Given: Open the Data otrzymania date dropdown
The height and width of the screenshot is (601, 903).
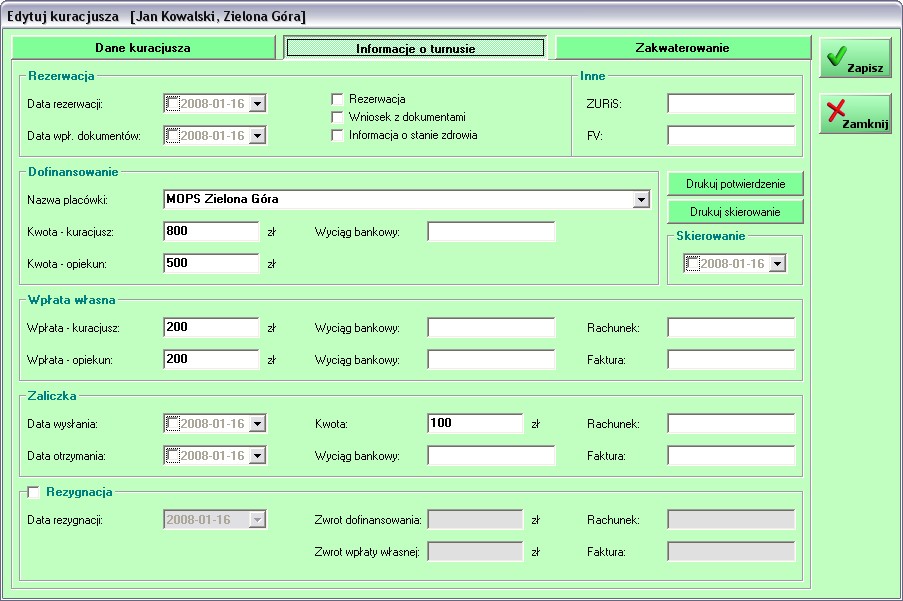Looking at the screenshot, I should 257,456.
